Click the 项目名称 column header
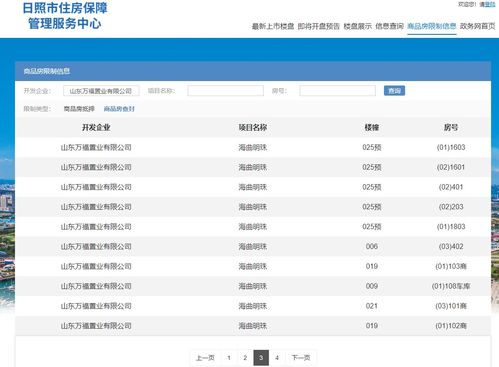This screenshot has height=367, width=499. [x=253, y=128]
